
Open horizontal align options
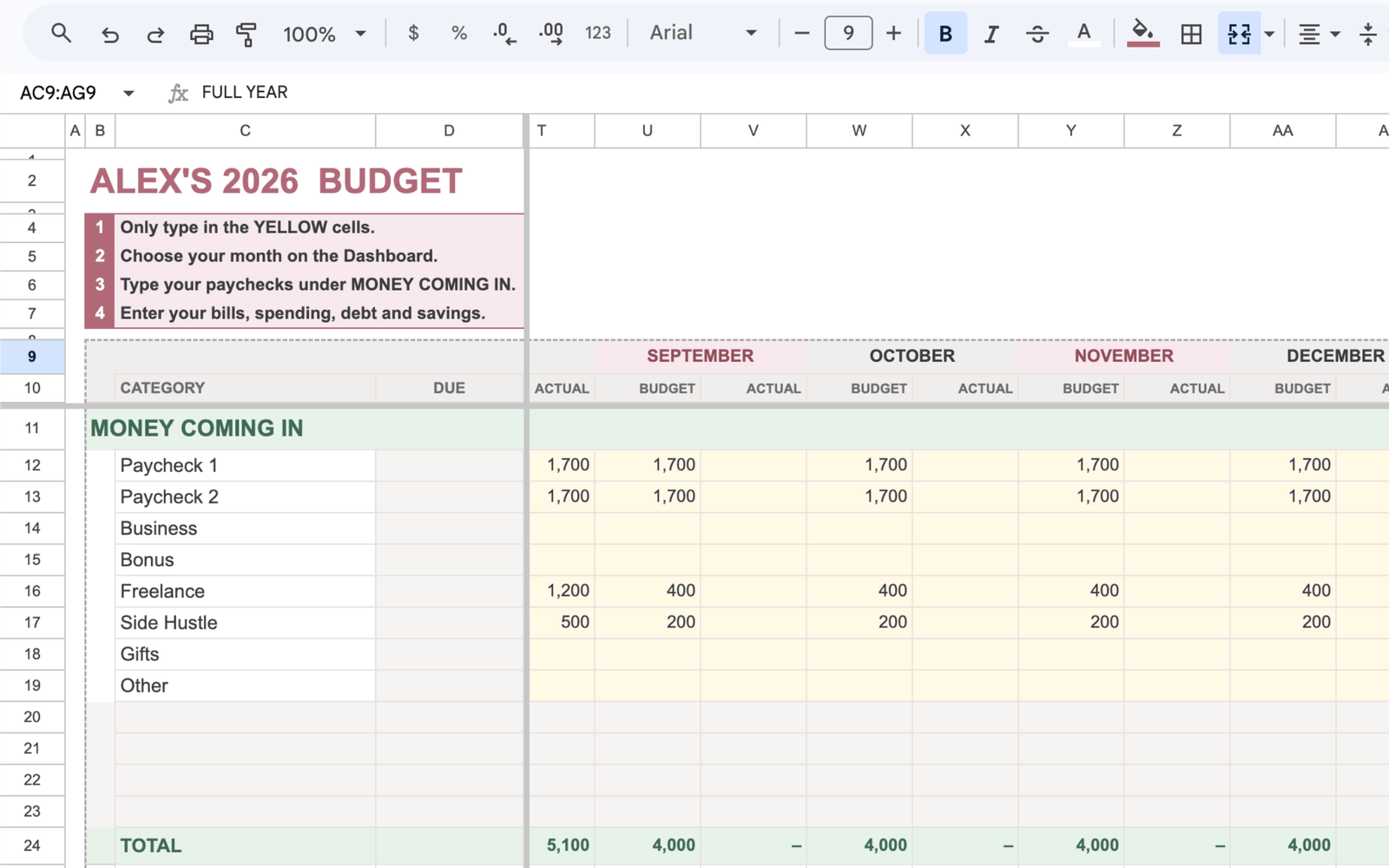pos(1319,34)
